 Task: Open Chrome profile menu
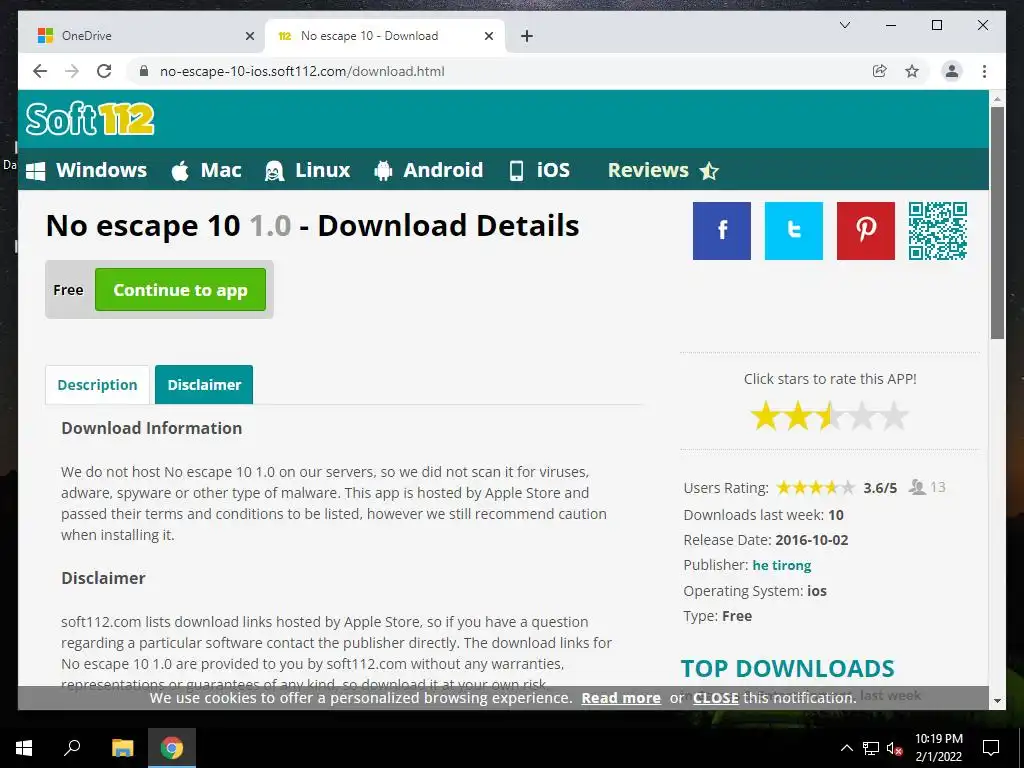pyautogui.click(x=952, y=71)
